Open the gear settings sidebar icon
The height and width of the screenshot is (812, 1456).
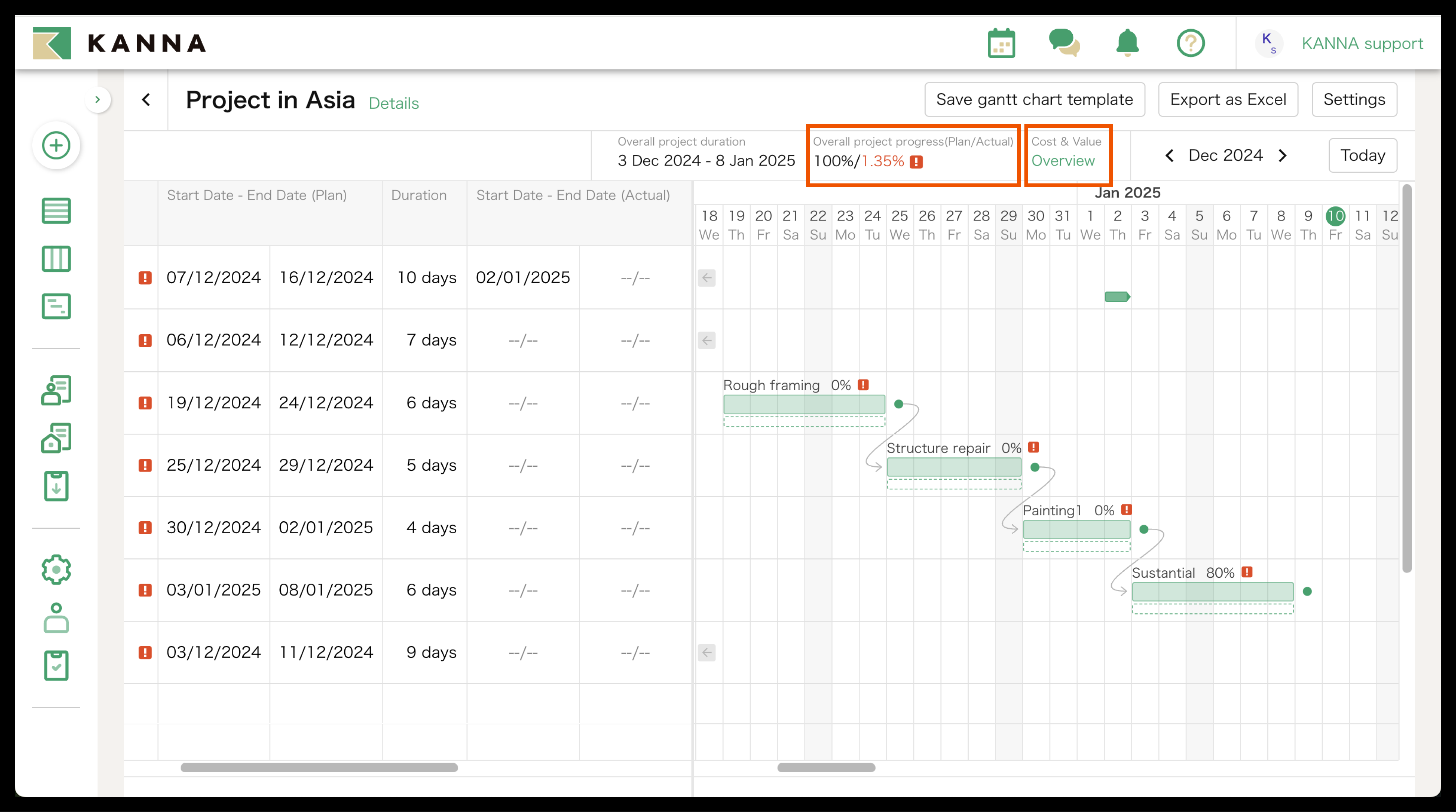56,570
